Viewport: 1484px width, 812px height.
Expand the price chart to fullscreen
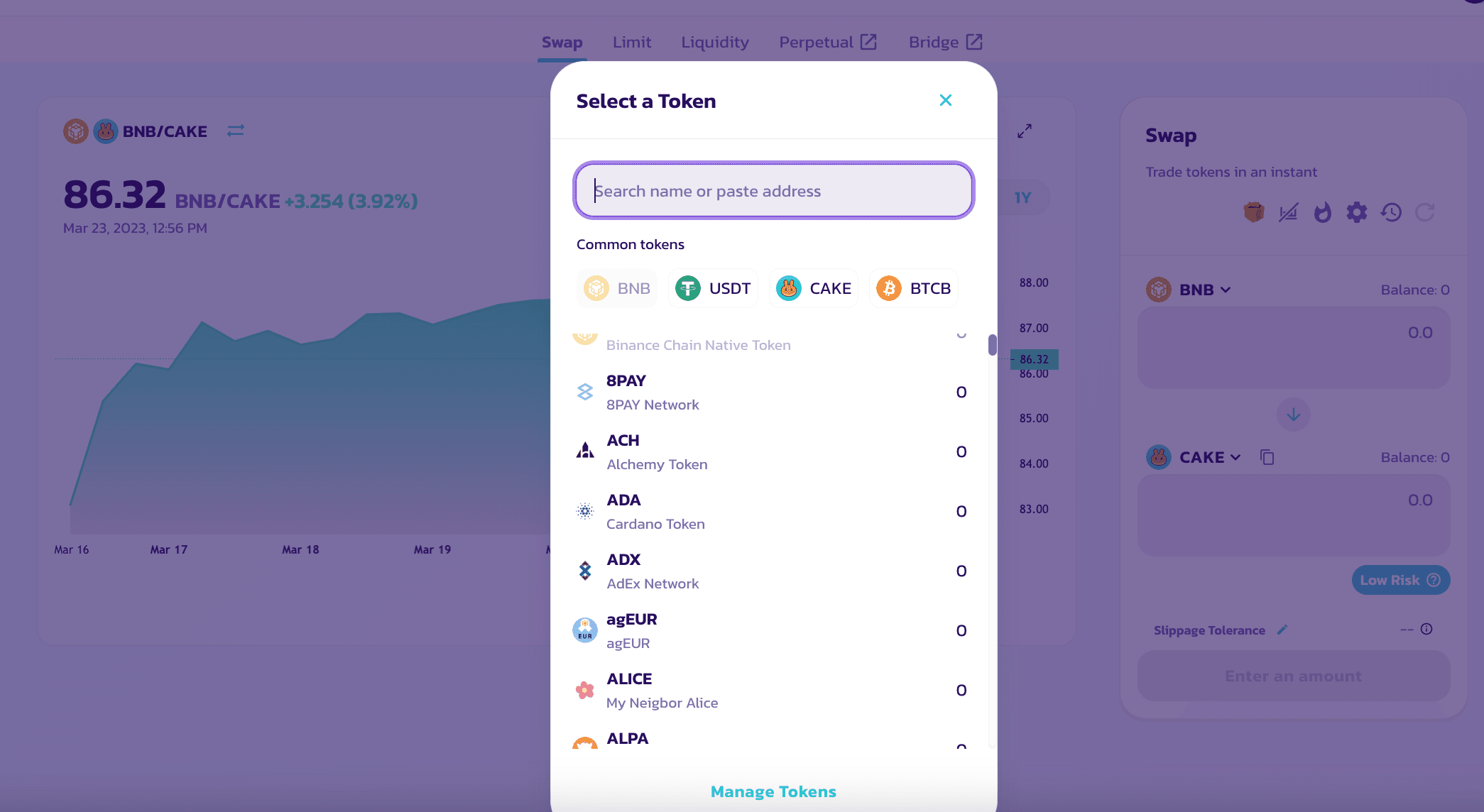(x=1025, y=131)
